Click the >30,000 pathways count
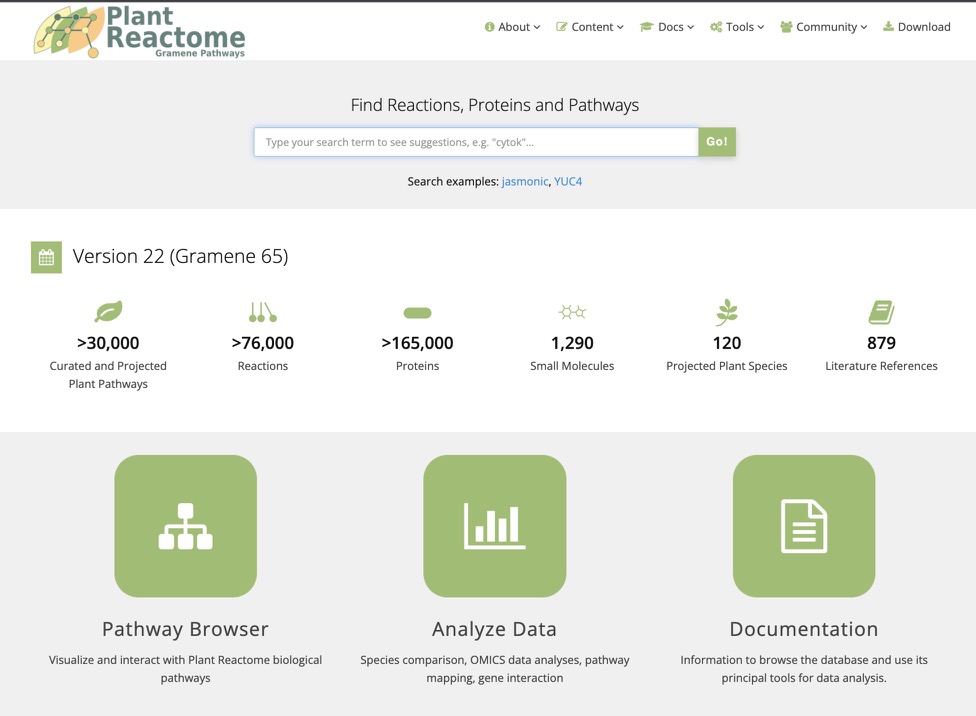 pyautogui.click(x=108, y=343)
